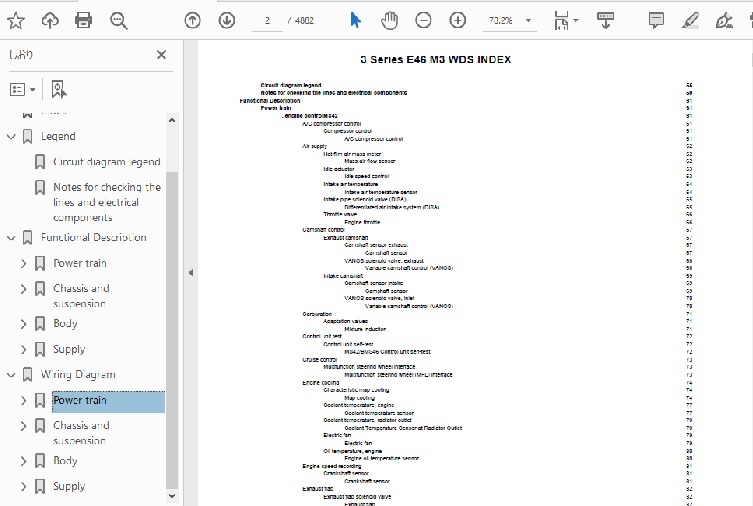Go to next page arrow
This screenshot has height=506, width=753.
pos(227,20)
